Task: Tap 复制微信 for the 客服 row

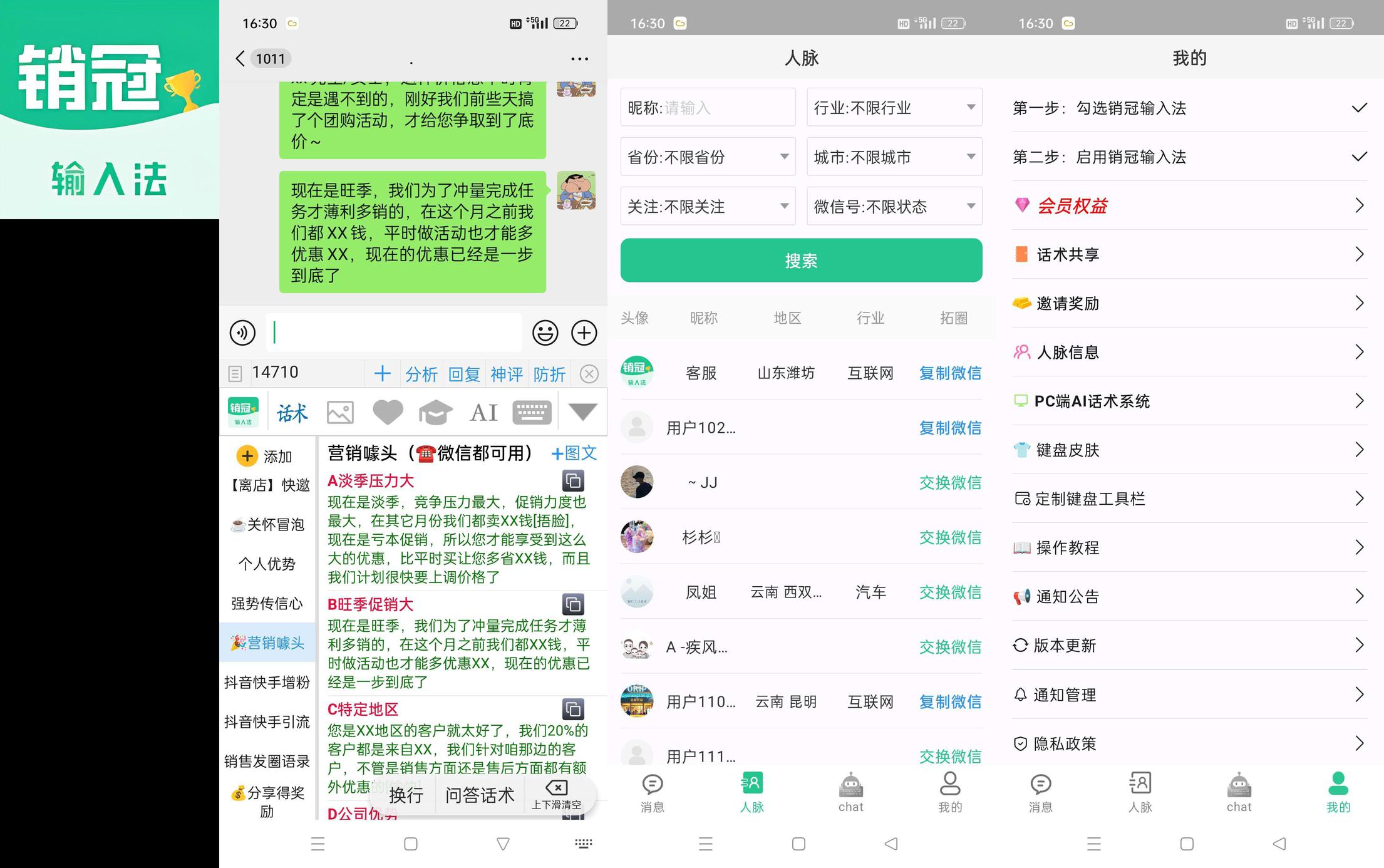Action: (950, 373)
